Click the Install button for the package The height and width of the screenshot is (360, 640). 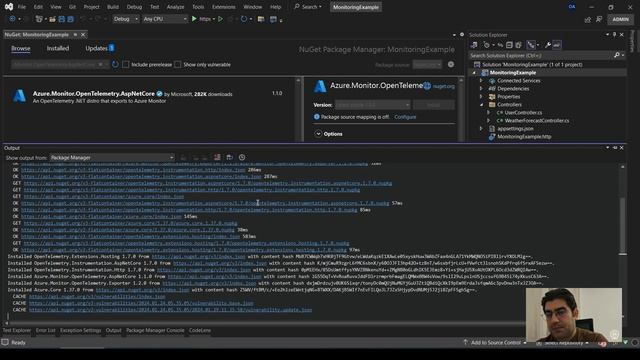pyautogui.click(x=433, y=105)
